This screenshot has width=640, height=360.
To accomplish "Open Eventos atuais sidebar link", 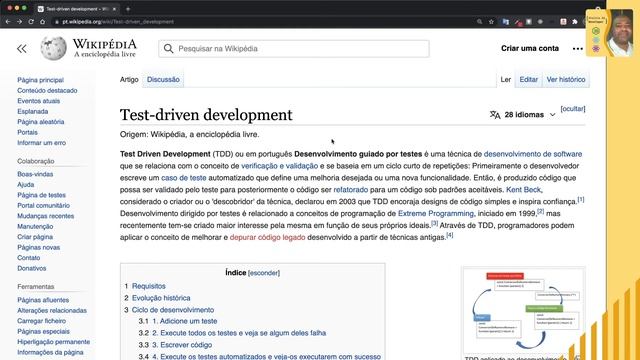I will pos(38,101).
